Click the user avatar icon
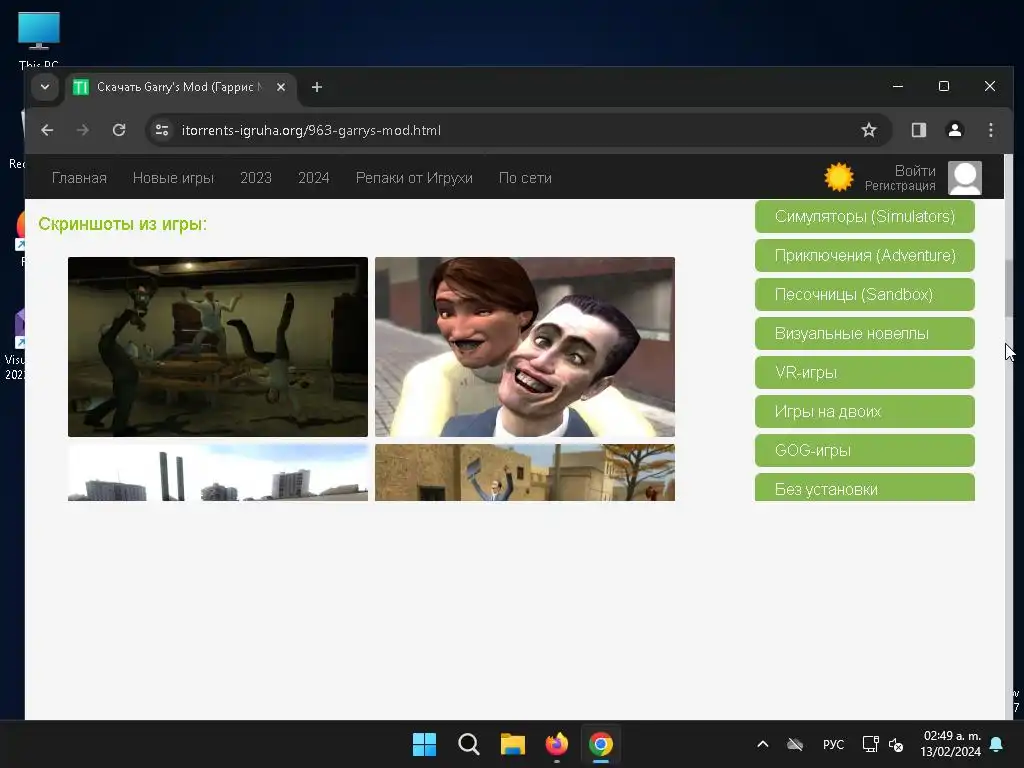This screenshot has height=768, width=1024. (x=965, y=178)
